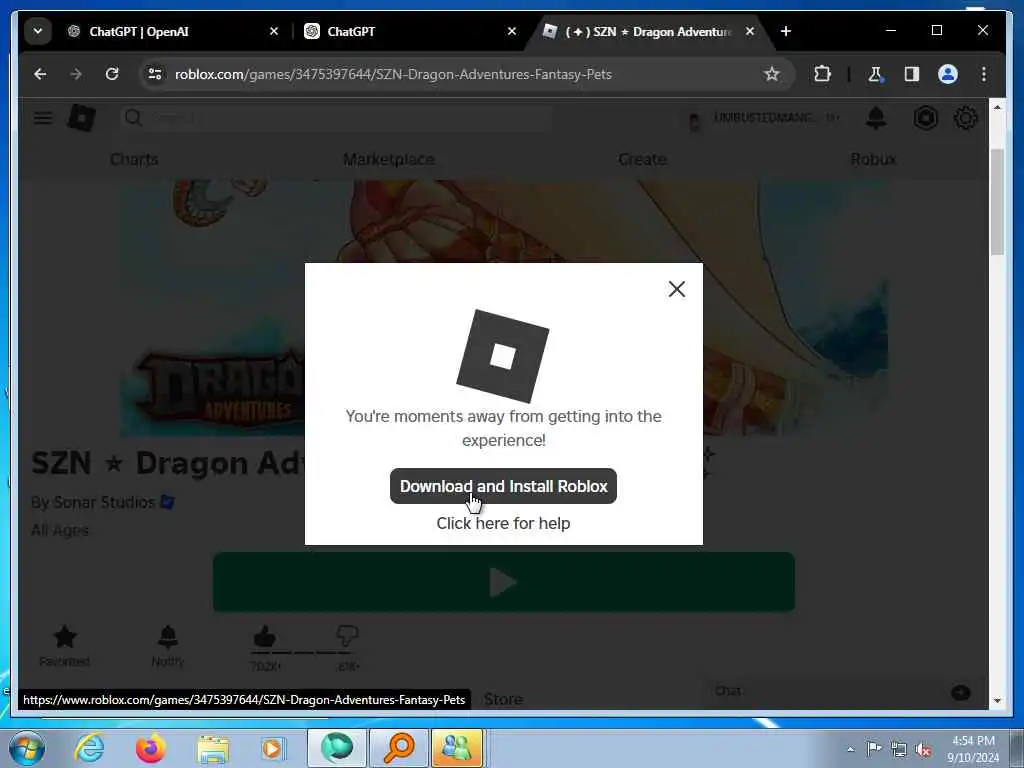
Task: Launch Internet Explorer from taskbar
Action: 89,748
